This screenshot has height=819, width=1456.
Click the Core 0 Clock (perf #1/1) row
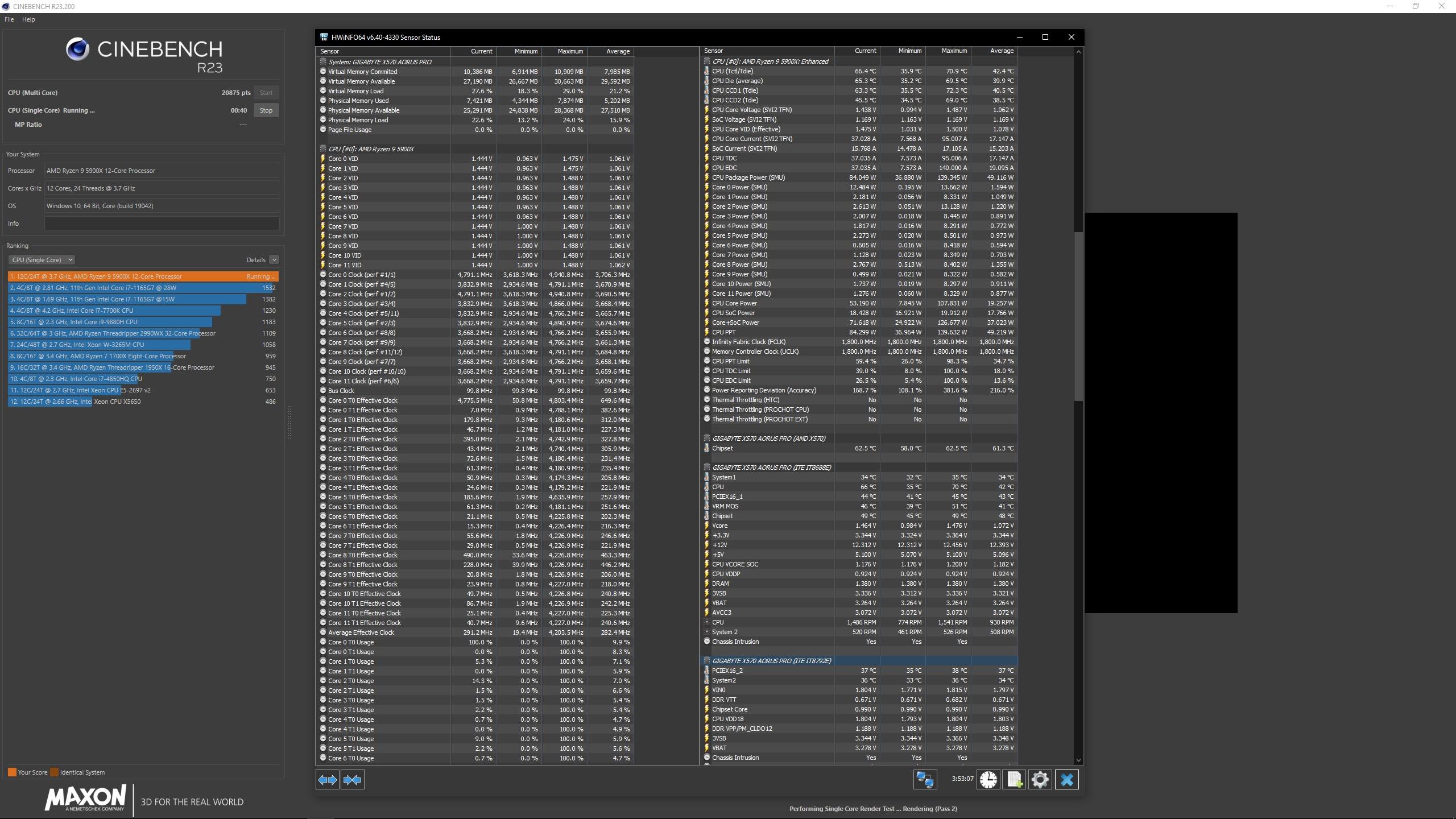click(x=475, y=275)
